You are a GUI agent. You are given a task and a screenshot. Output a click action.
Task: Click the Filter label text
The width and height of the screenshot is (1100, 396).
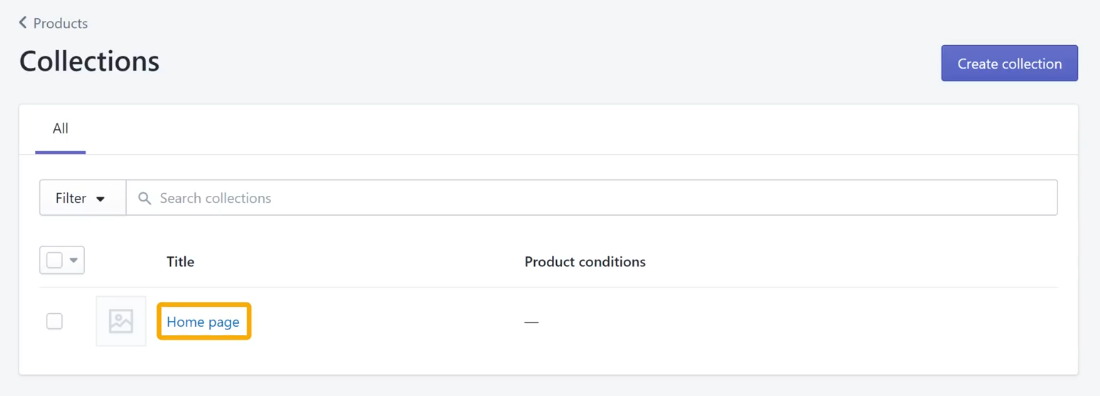point(71,199)
